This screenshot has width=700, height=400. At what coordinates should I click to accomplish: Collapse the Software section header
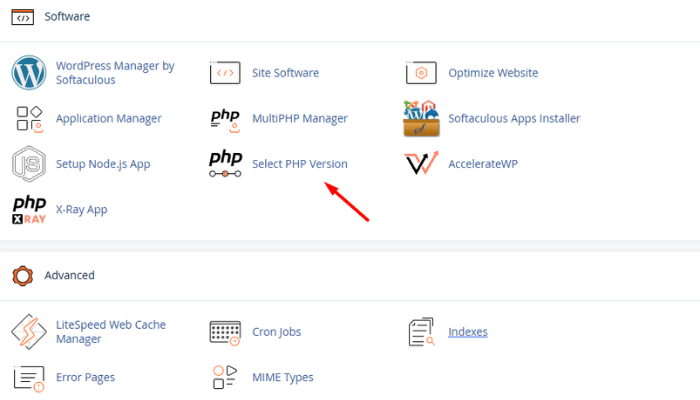point(66,17)
